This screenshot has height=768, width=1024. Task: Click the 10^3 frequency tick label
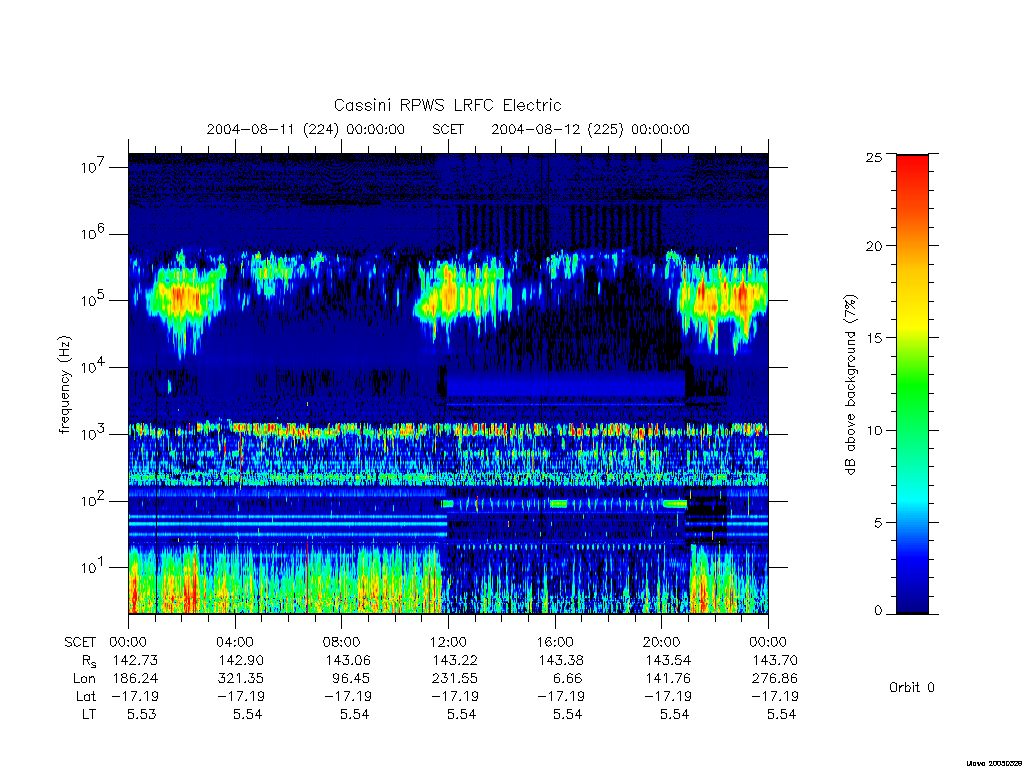pos(94,433)
